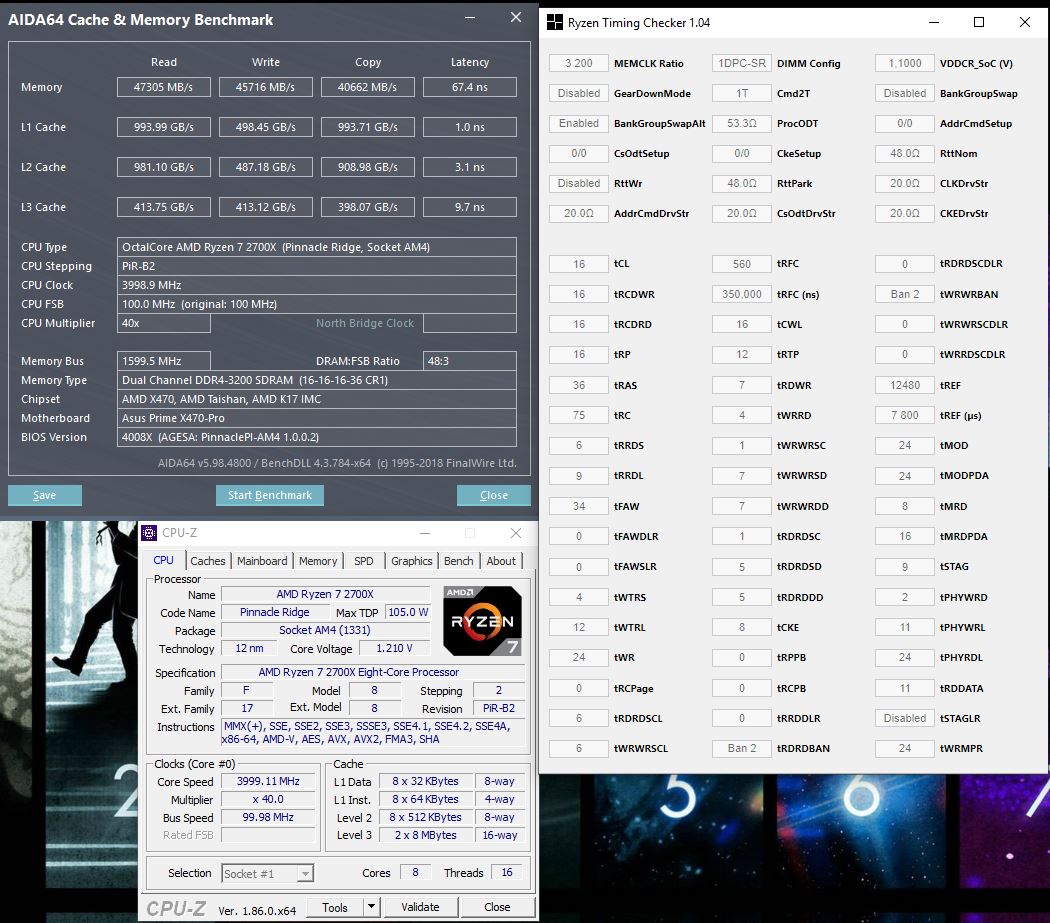1050x923 pixels.
Task: Minimize the Ryzen Timing Checker window
Action: (934, 22)
